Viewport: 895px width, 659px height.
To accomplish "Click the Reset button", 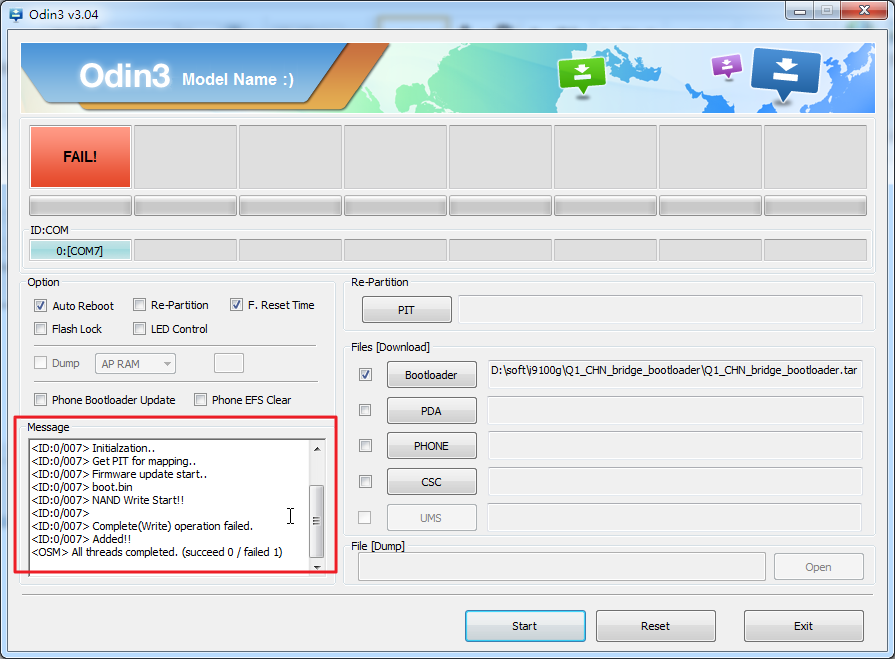I will coord(656,626).
